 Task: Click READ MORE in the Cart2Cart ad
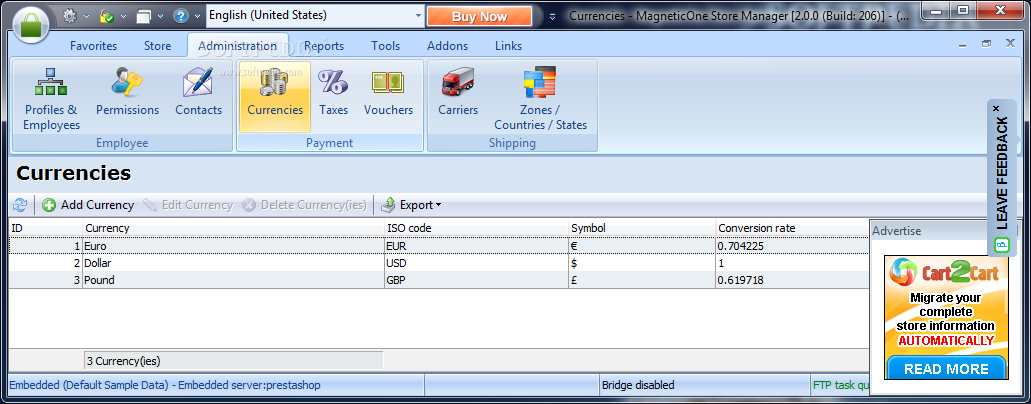(946, 368)
